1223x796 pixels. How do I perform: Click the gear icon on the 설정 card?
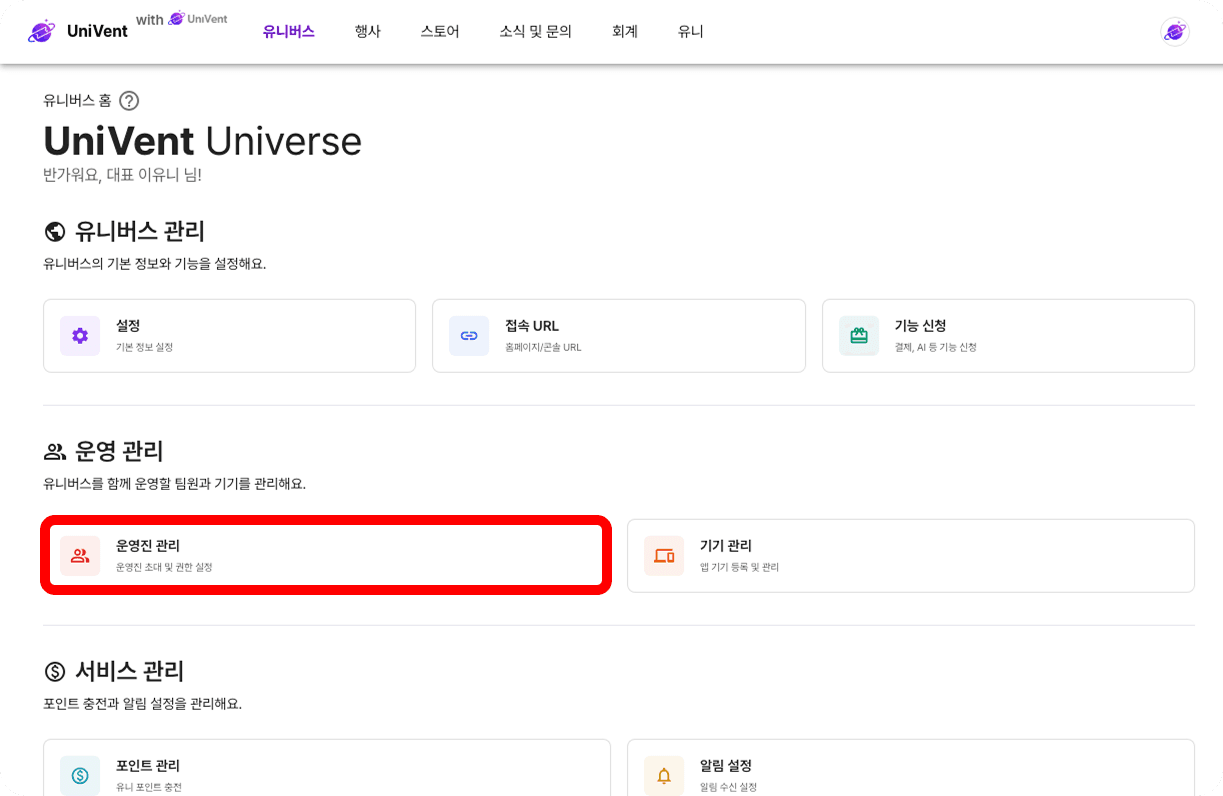pyautogui.click(x=79, y=335)
